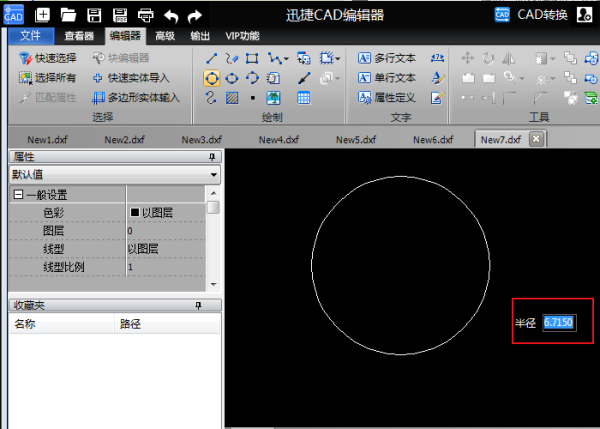Click the 半径 radius input field

[559, 323]
